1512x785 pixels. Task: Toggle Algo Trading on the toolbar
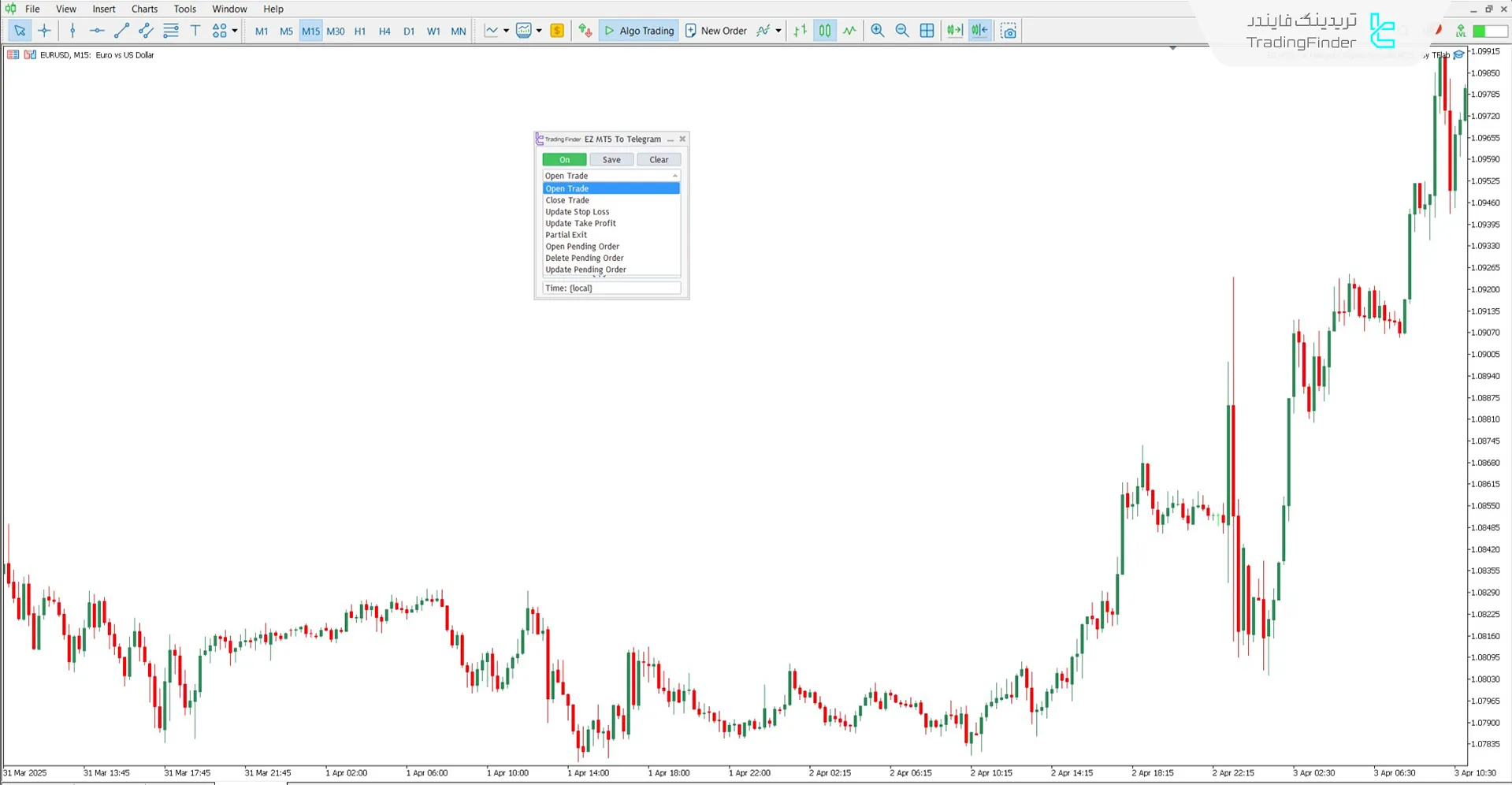[x=639, y=31]
